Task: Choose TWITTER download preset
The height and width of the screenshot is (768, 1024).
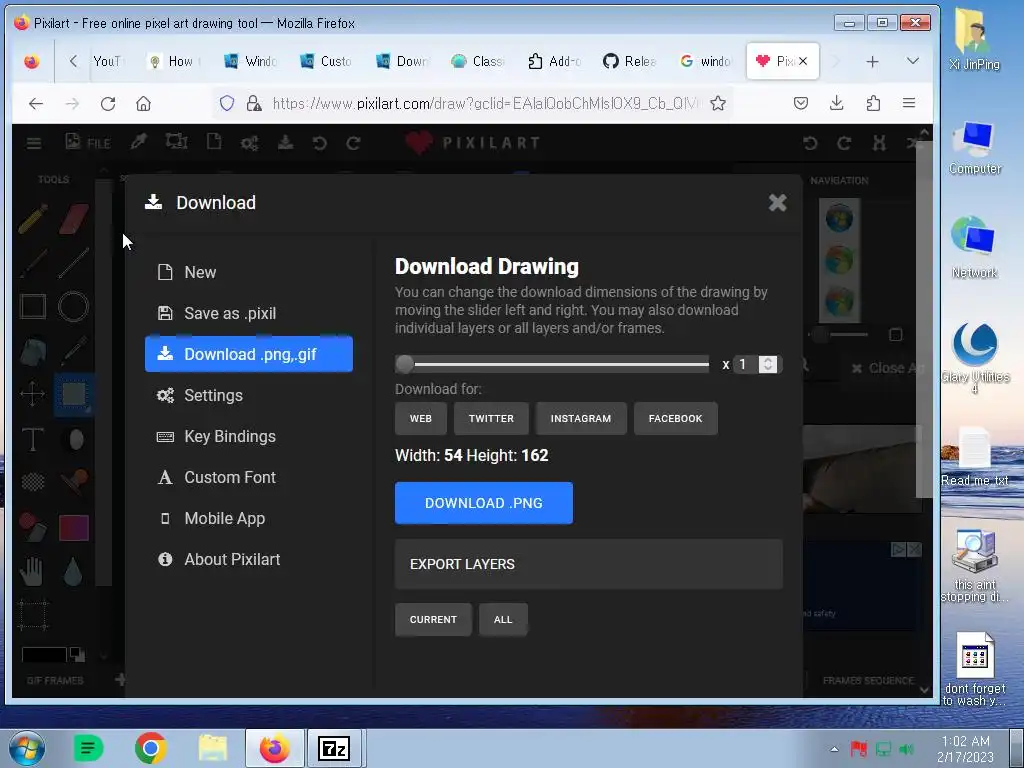Action: (x=491, y=419)
